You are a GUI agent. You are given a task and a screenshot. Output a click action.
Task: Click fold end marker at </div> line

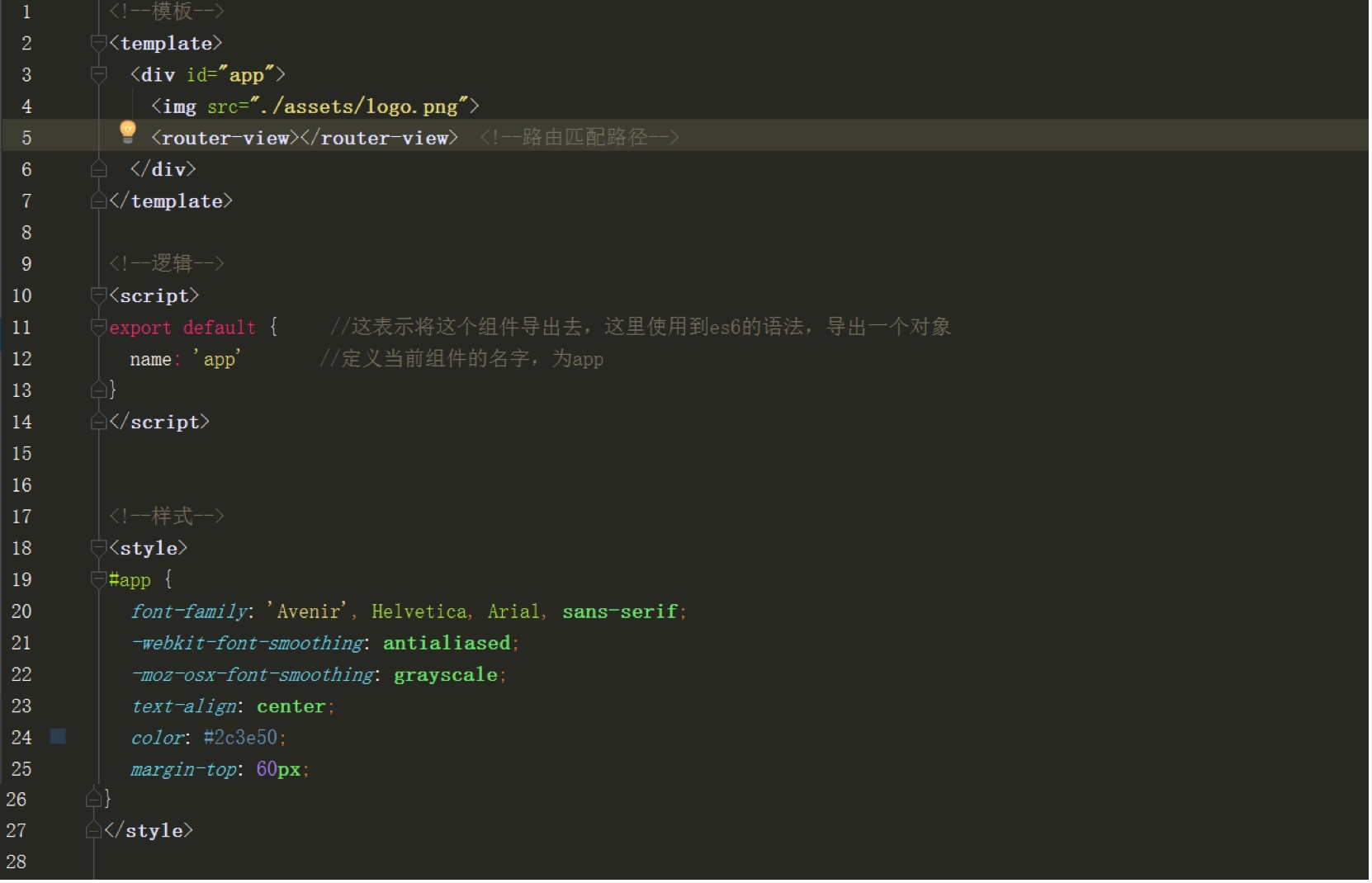pyautogui.click(x=99, y=170)
